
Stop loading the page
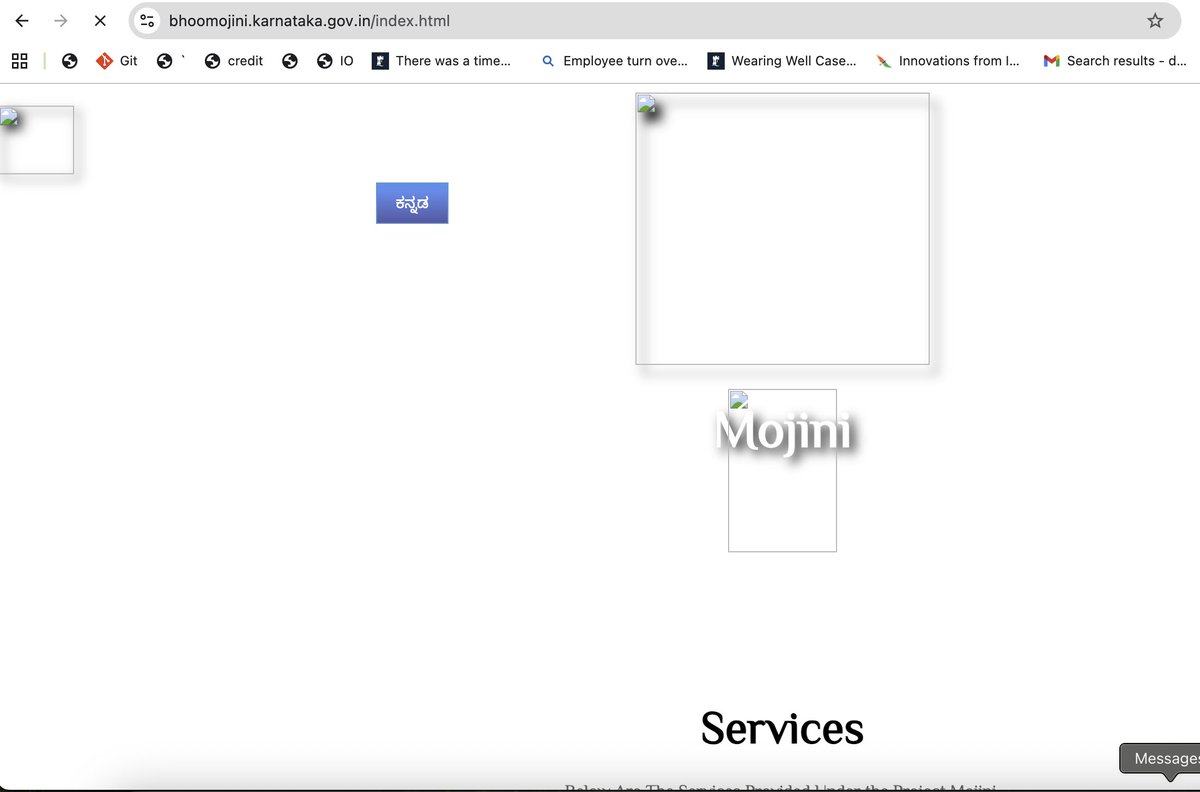point(100,20)
